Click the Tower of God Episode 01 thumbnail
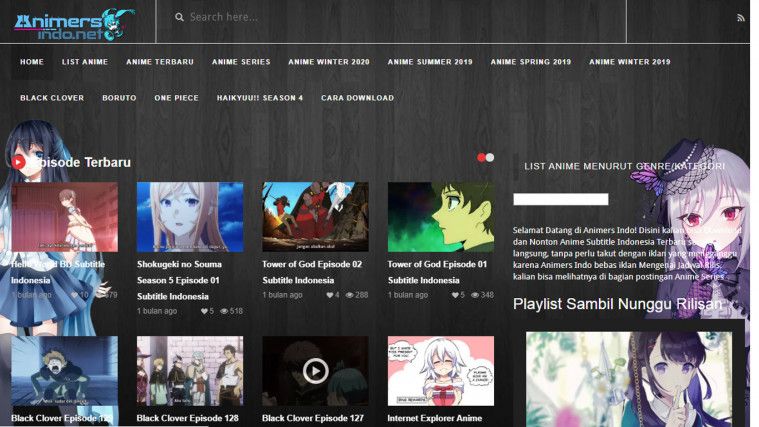This screenshot has width=759, height=427. pyautogui.click(x=440, y=217)
